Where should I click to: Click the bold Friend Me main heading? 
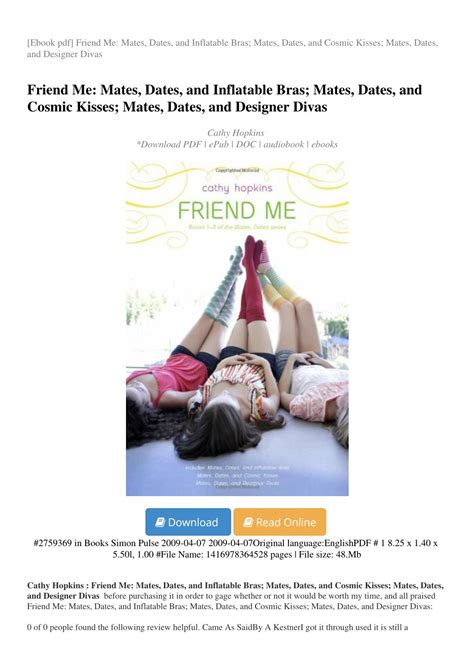point(225,98)
